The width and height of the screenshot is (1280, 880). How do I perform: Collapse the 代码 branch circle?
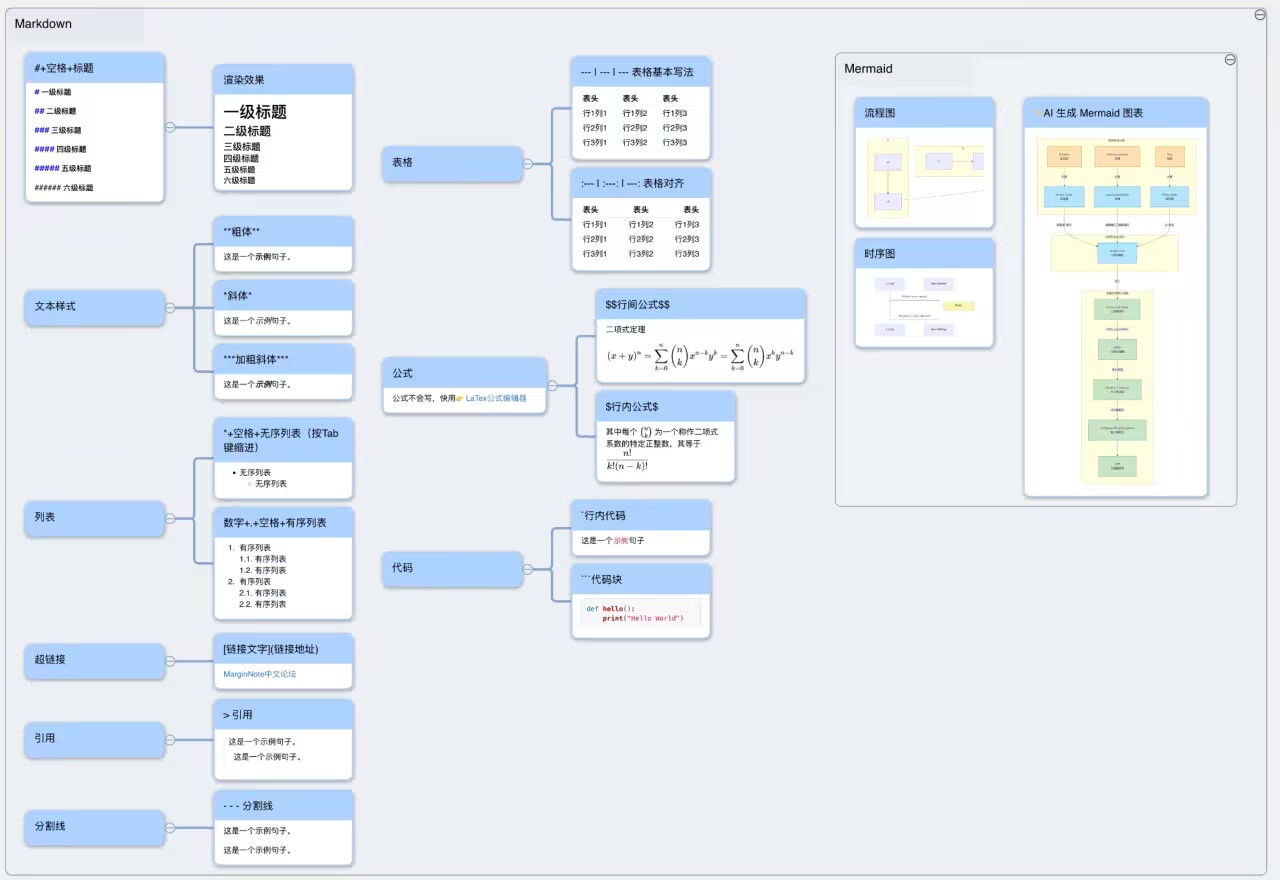pos(527,568)
